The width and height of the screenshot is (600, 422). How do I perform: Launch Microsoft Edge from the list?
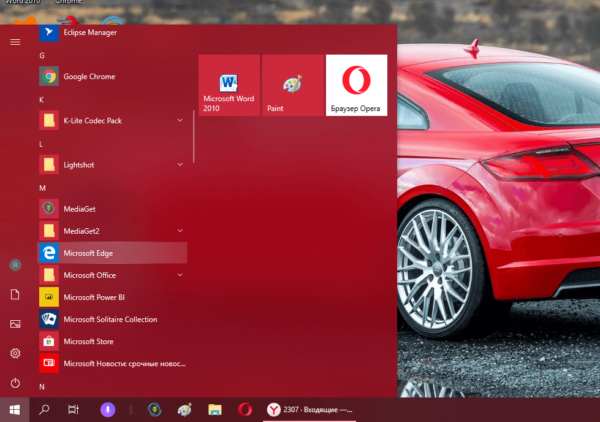coord(113,253)
